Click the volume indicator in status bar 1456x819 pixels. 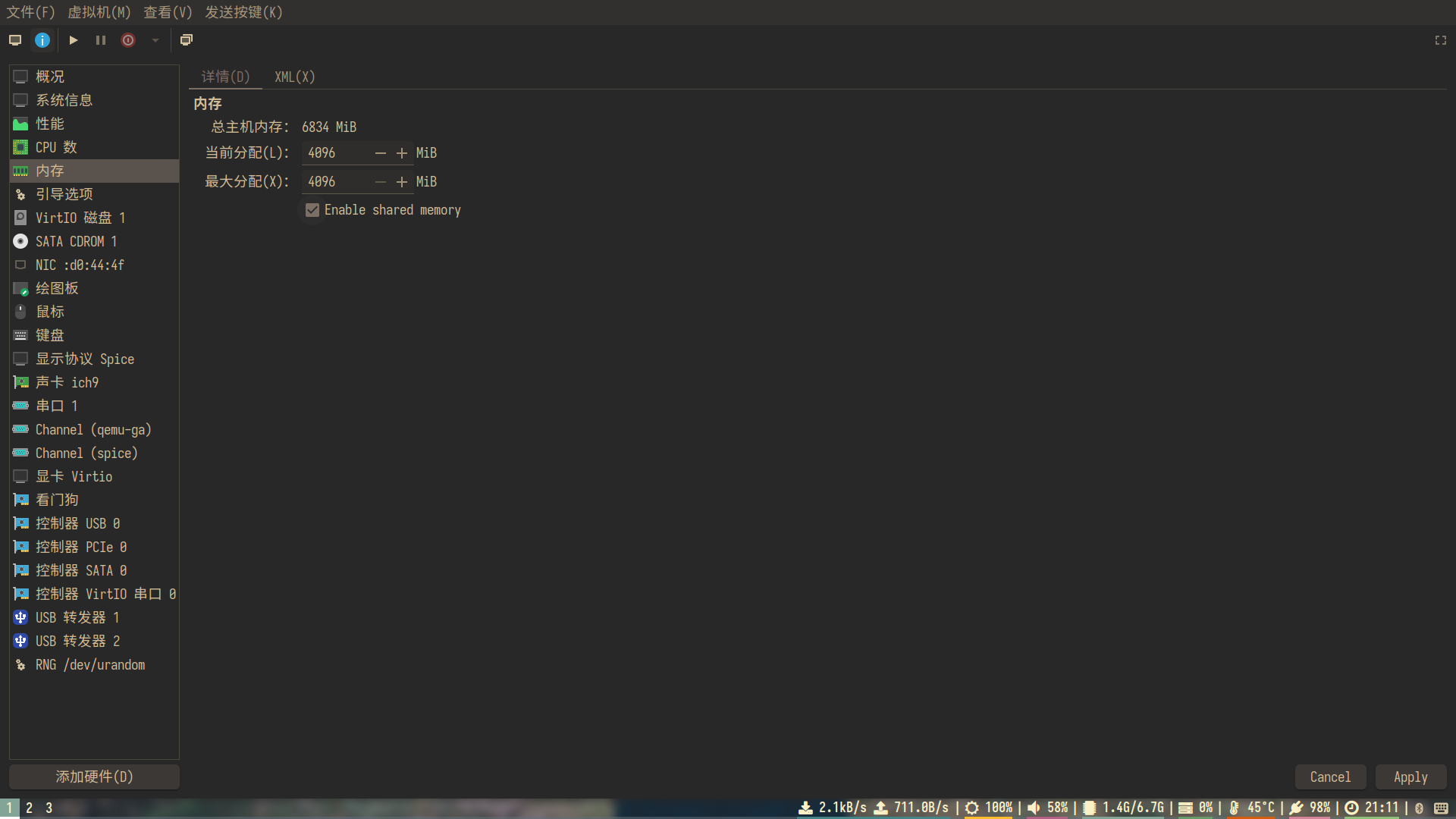pyautogui.click(x=1048, y=808)
